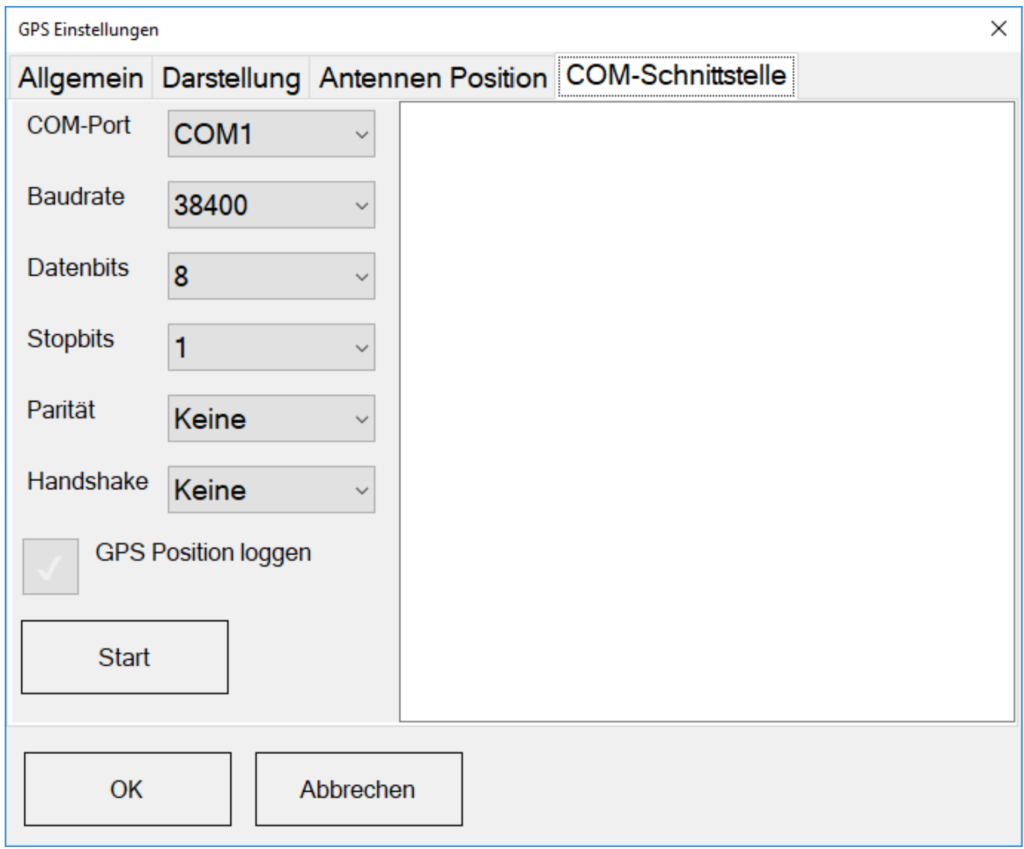Close the GPS Einstellungen dialog
Image resolution: width=1024 pixels, height=849 pixels.
997,28
